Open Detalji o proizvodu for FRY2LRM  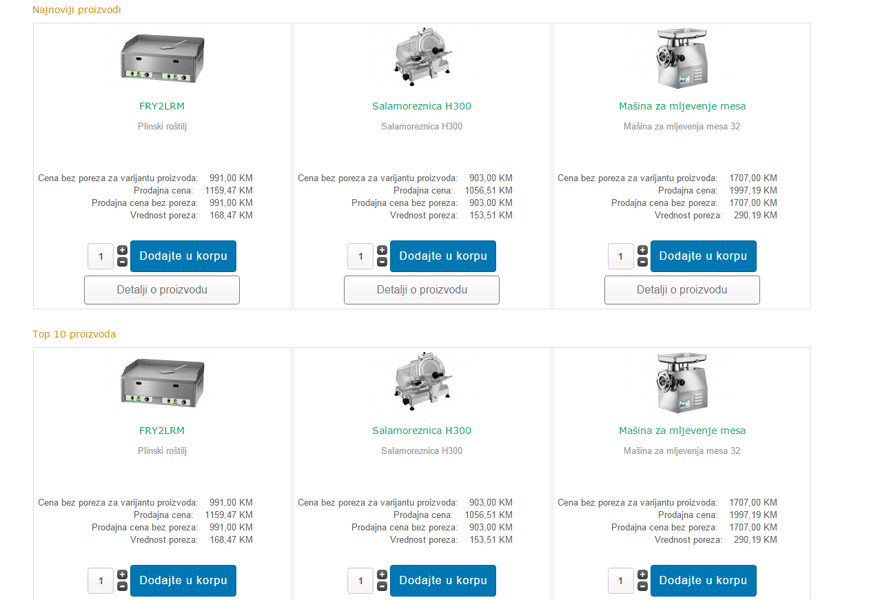pyautogui.click(x=162, y=290)
